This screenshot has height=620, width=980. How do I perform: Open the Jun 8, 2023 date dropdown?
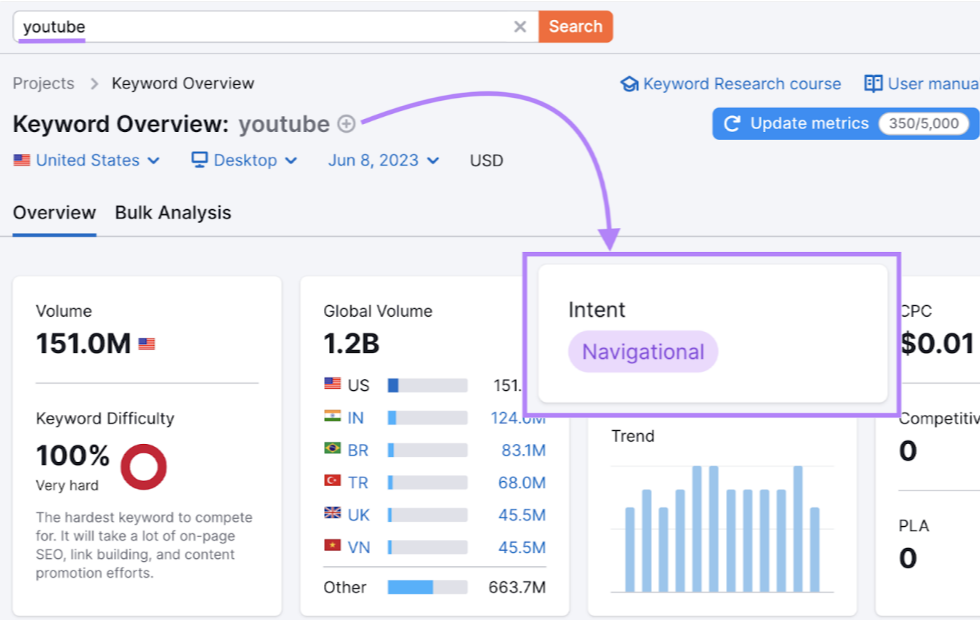coord(384,160)
